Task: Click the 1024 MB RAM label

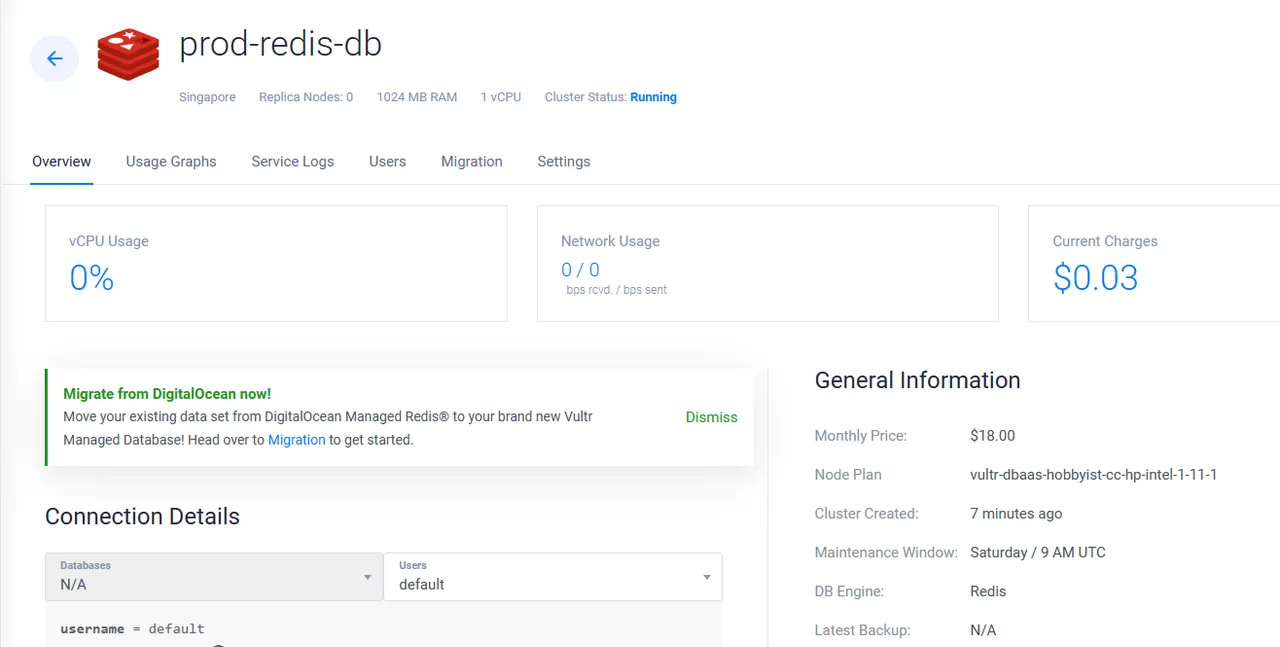Action: point(417,97)
